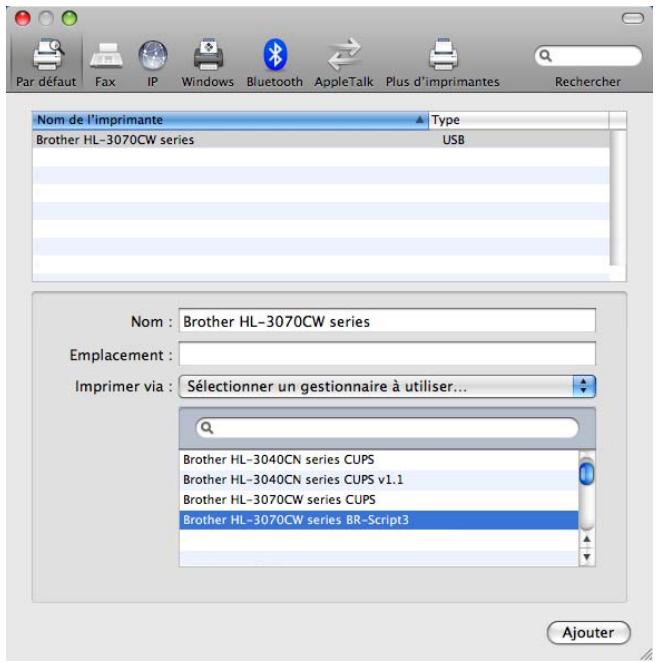Click the Nom text field
This screenshot has height=662, width=656.
tap(387, 321)
